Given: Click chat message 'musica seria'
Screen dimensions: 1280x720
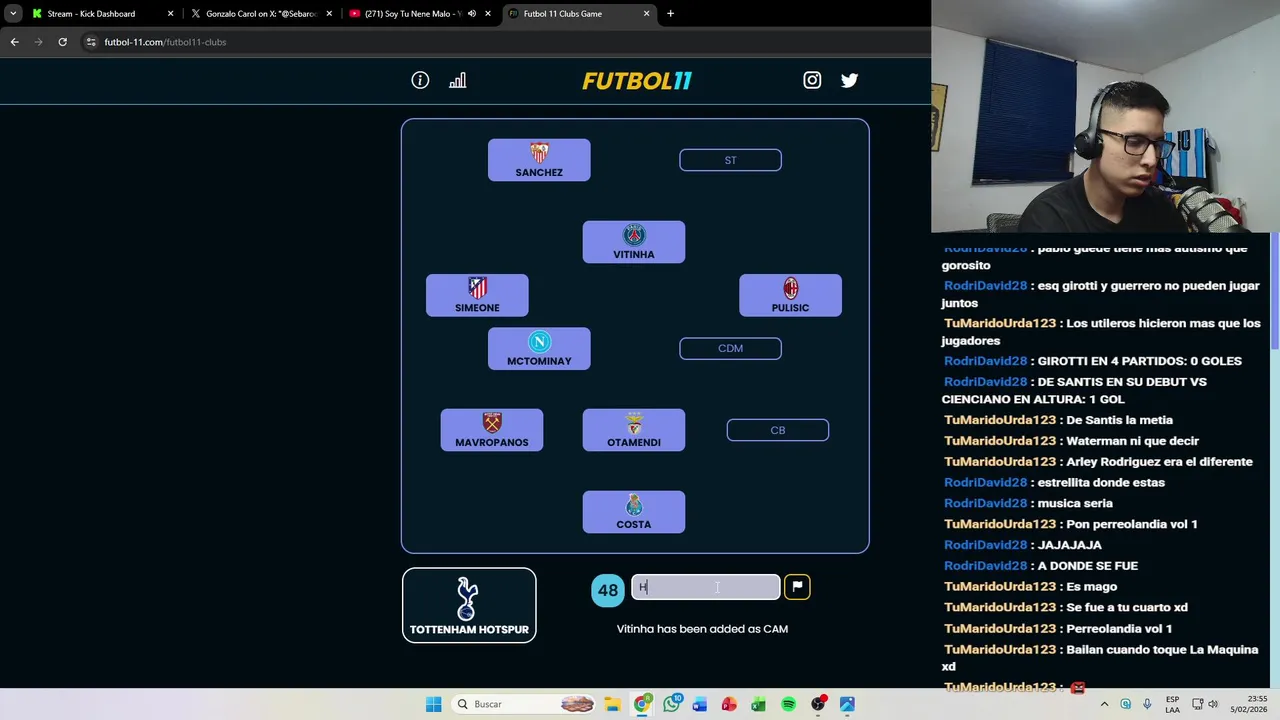Looking at the screenshot, I should click(x=1075, y=503).
